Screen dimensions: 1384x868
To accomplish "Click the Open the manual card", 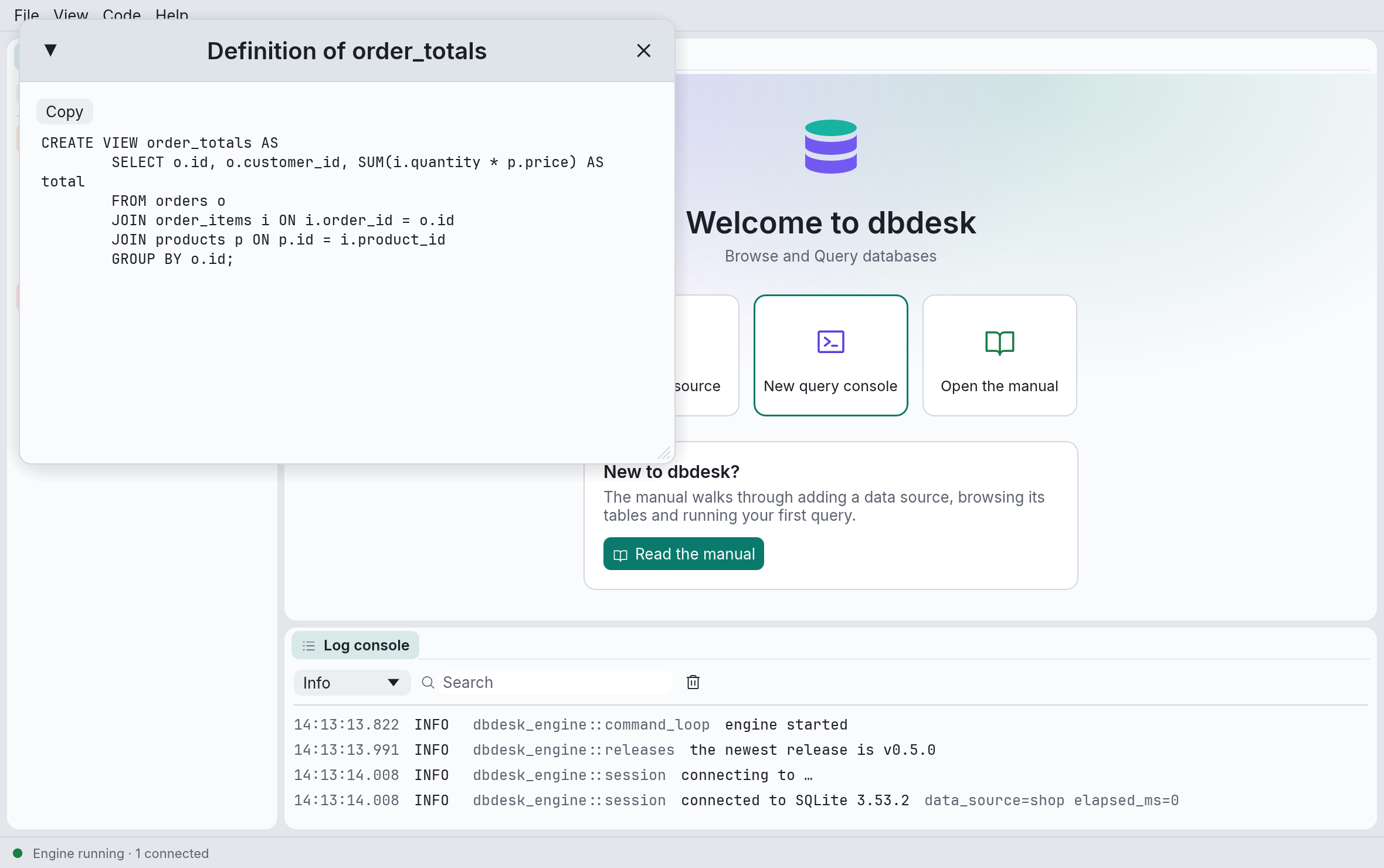I will coord(999,355).
